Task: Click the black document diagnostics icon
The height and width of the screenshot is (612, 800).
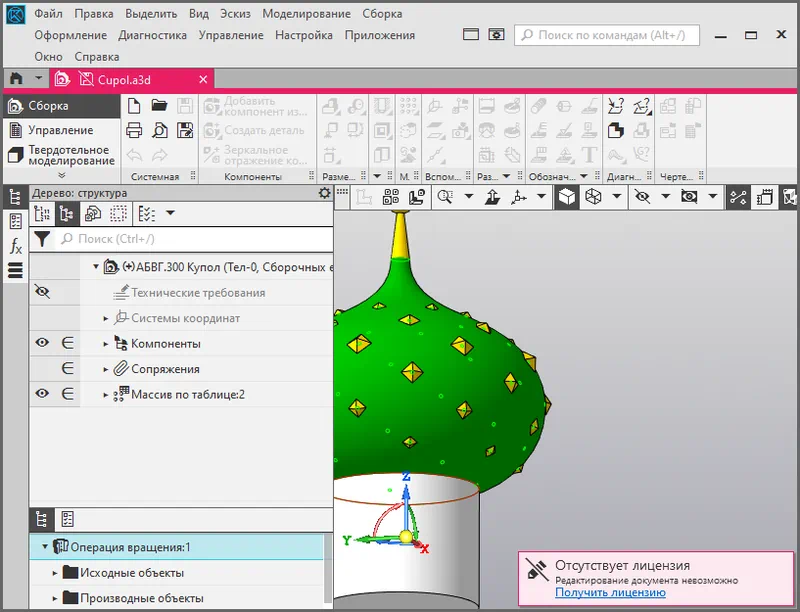Action: point(616,131)
